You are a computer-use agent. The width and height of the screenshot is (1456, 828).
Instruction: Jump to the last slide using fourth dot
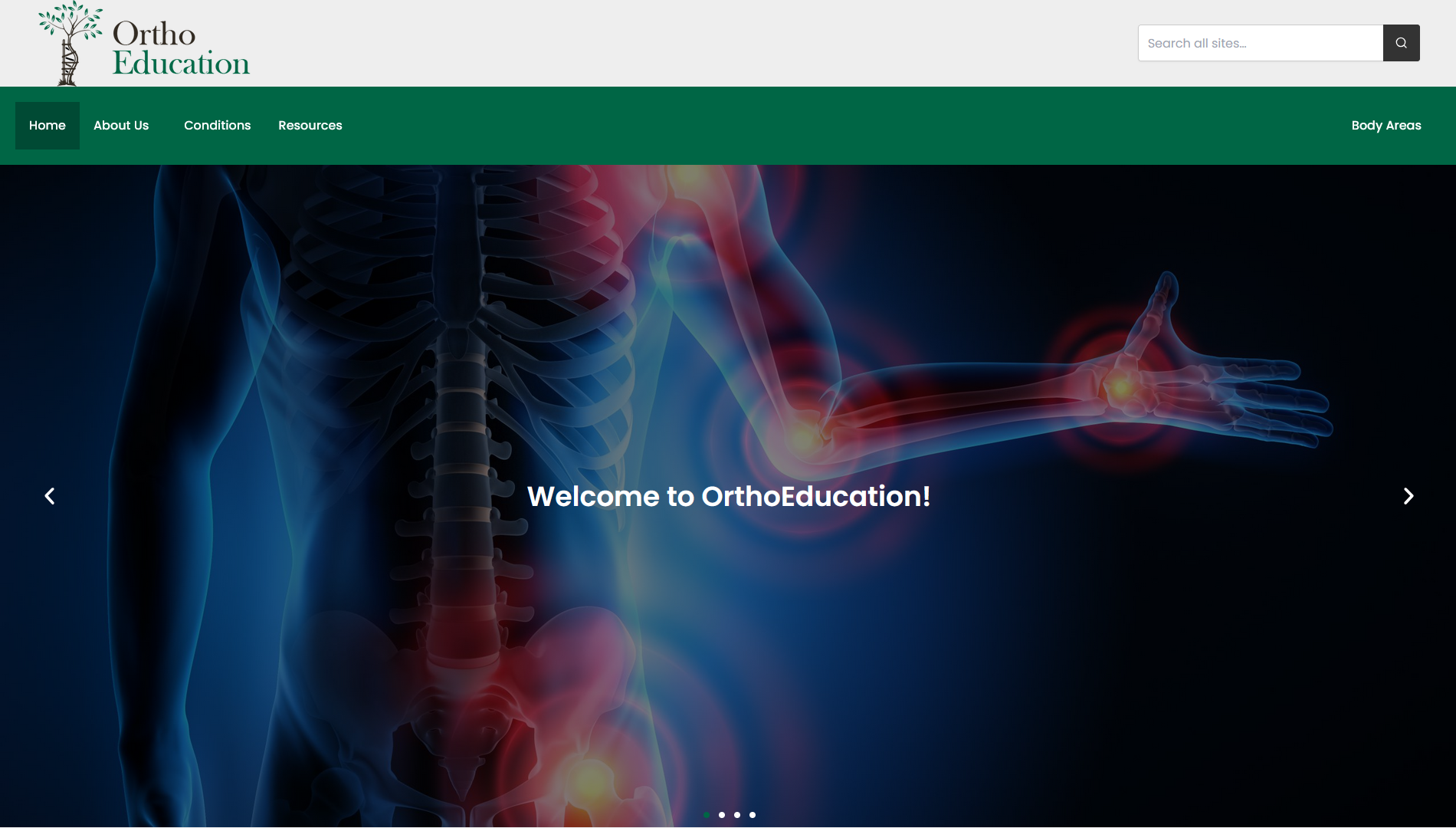(752, 815)
